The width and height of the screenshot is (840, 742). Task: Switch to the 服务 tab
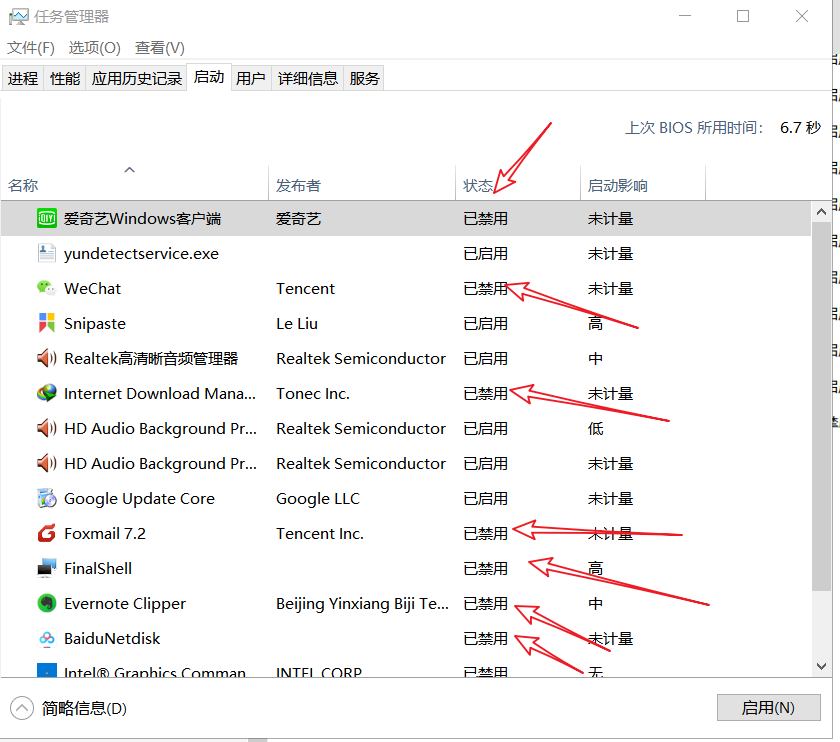tap(364, 79)
